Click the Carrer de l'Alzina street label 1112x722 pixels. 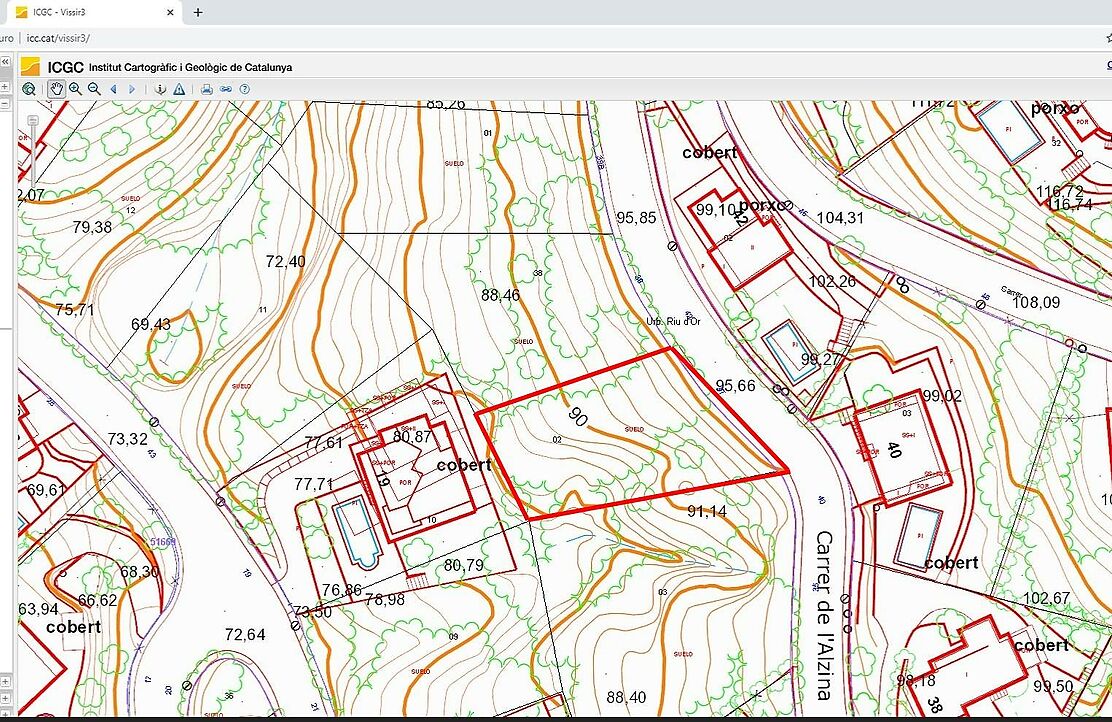823,615
